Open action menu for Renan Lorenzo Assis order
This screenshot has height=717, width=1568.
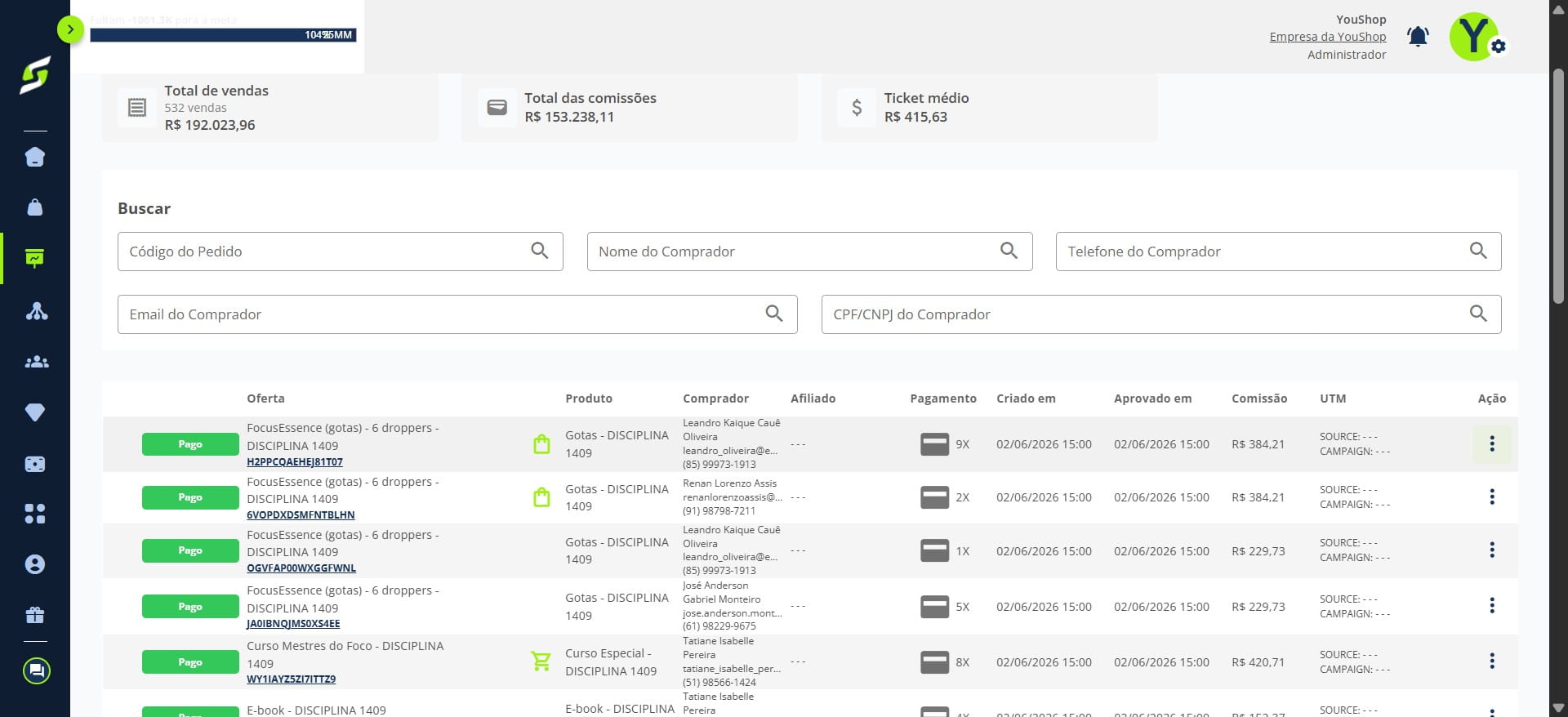coord(1492,497)
